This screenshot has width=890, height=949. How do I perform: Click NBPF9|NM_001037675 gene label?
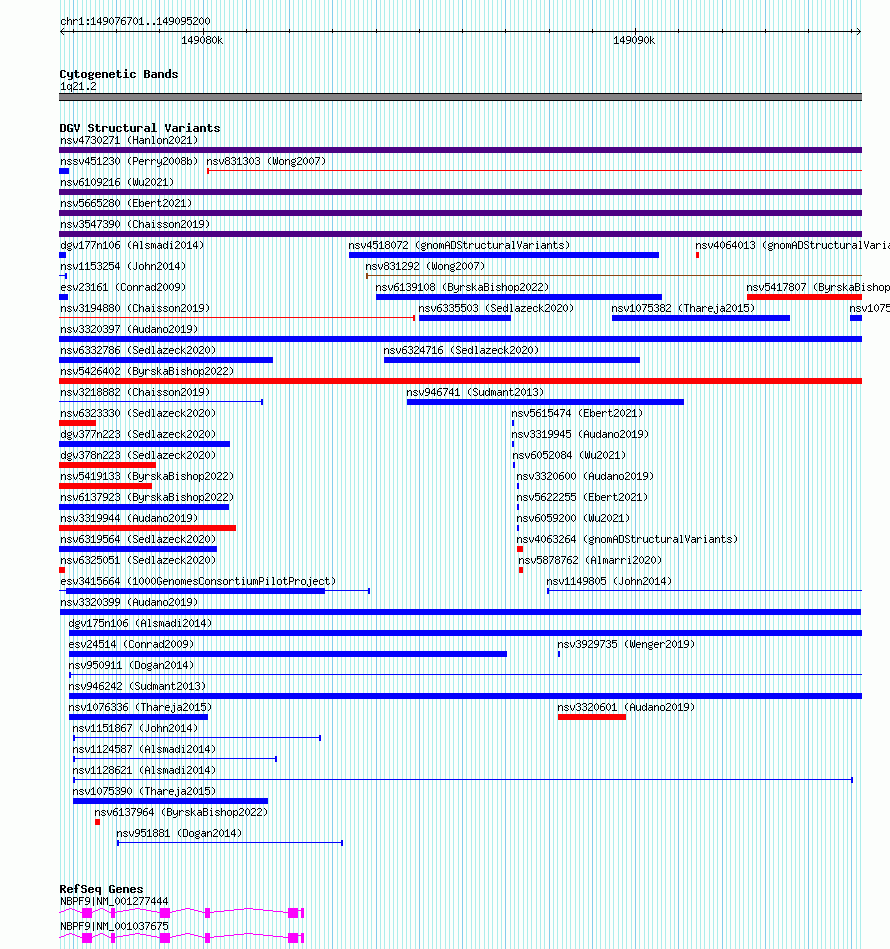click(x=114, y=927)
